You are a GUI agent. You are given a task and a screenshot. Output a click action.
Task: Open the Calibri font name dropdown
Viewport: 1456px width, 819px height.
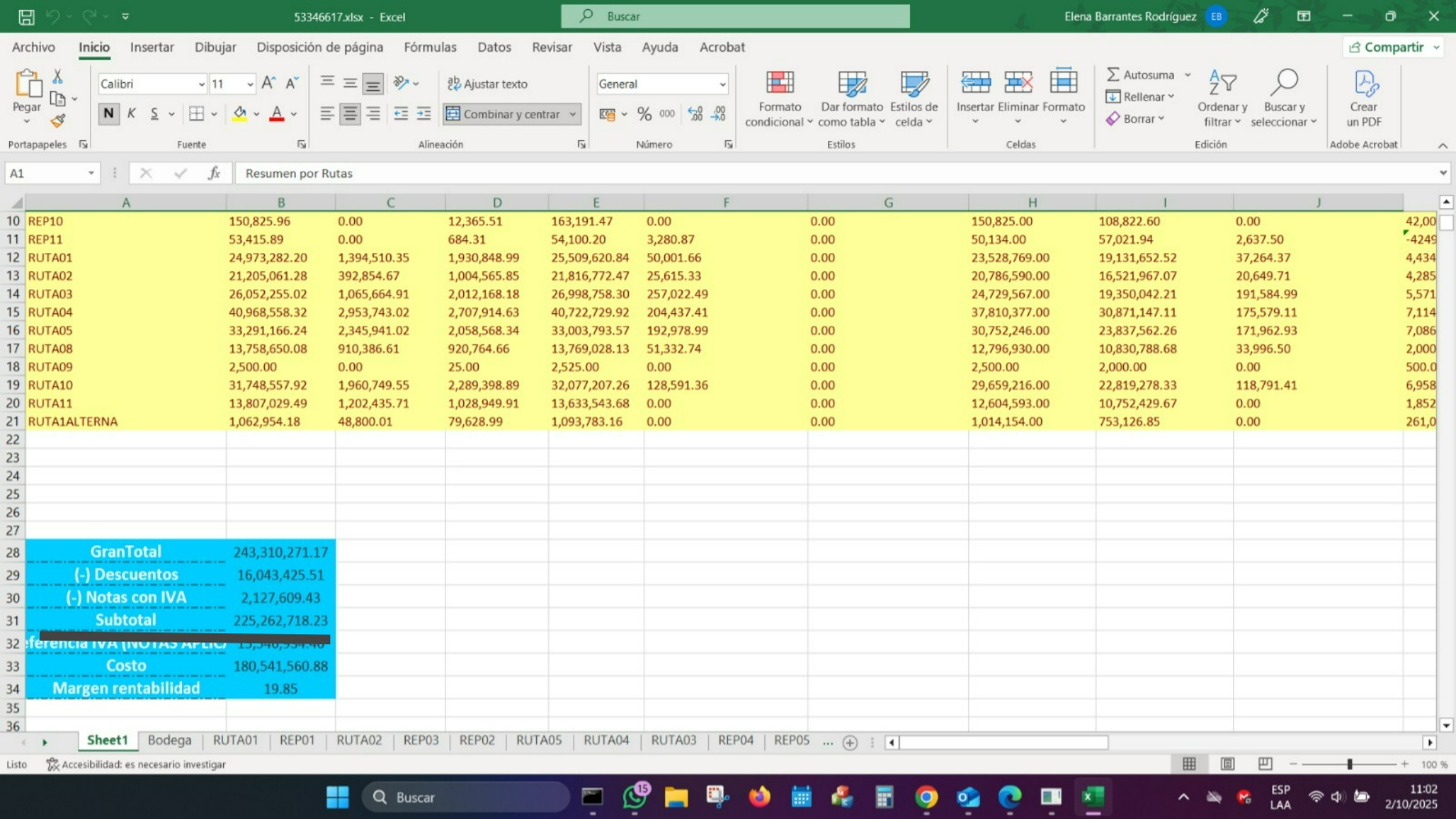(201, 85)
